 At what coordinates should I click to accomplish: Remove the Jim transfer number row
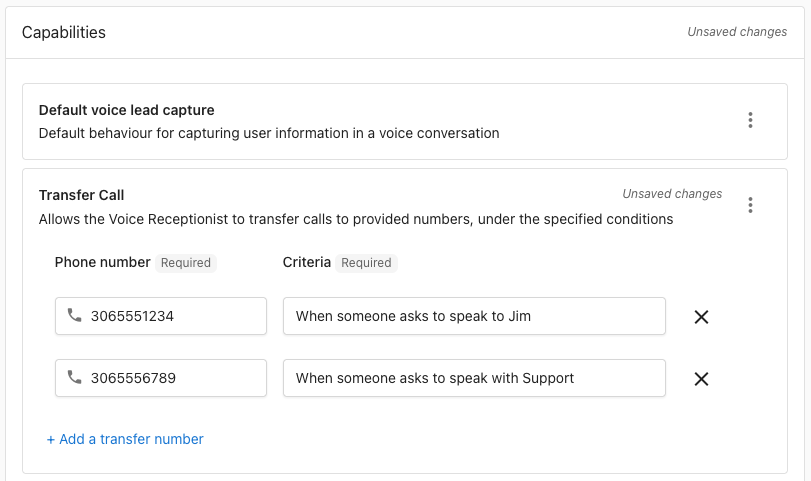[702, 317]
